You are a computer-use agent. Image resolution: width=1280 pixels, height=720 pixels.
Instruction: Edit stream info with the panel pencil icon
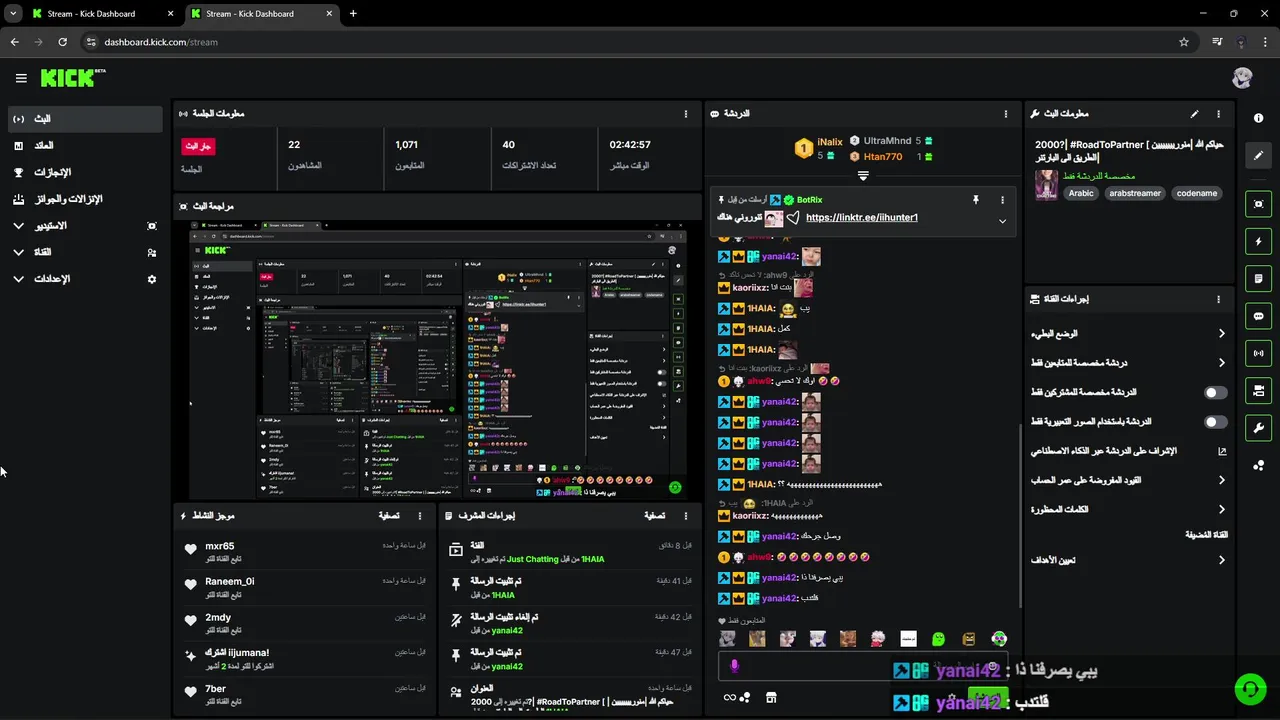tap(1194, 114)
